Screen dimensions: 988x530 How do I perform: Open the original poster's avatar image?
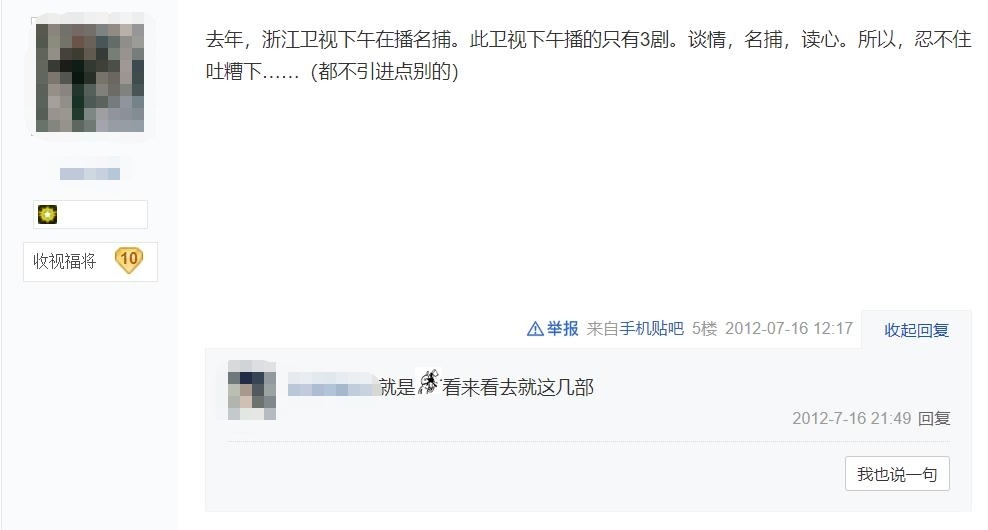(x=89, y=78)
